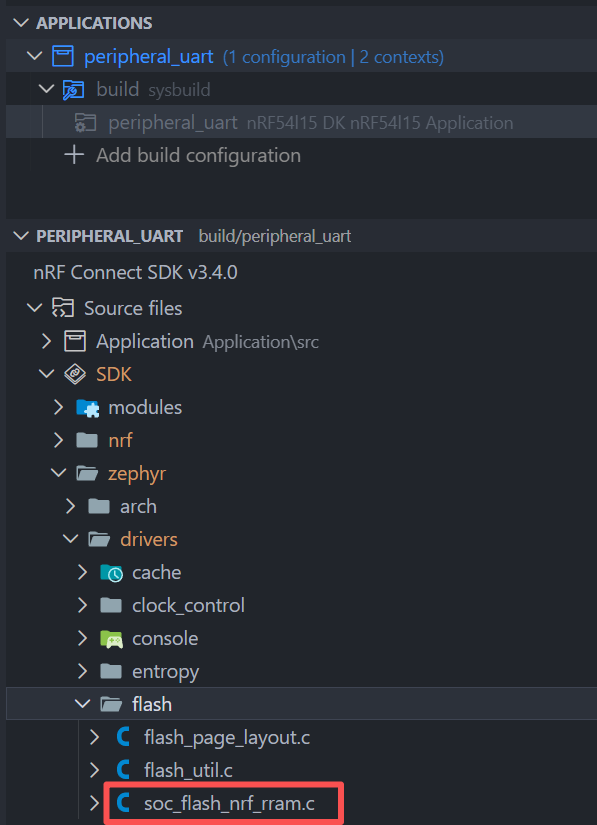The width and height of the screenshot is (597, 825).
Task: Select the clock_control folder
Action: click(188, 606)
